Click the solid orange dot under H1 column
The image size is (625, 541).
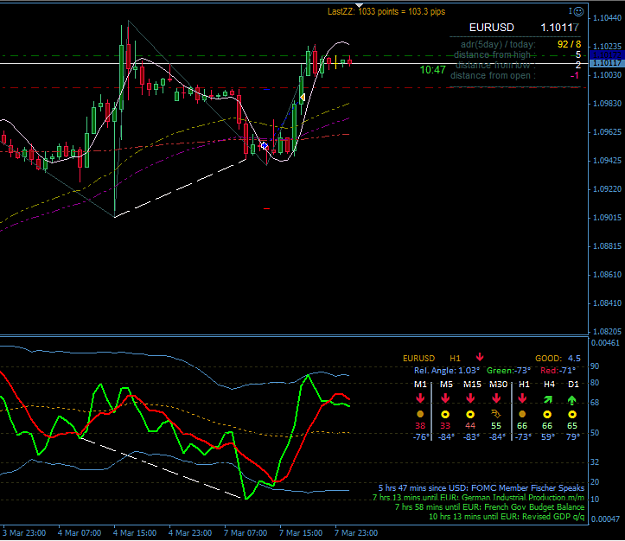(522, 414)
